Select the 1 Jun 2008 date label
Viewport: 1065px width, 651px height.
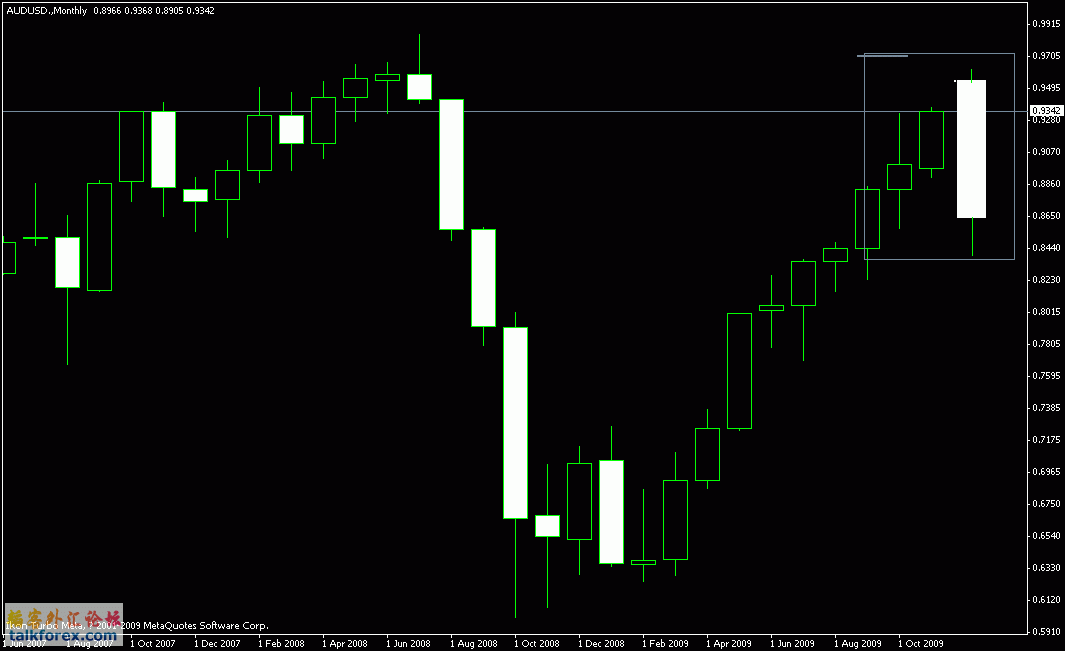[409, 644]
